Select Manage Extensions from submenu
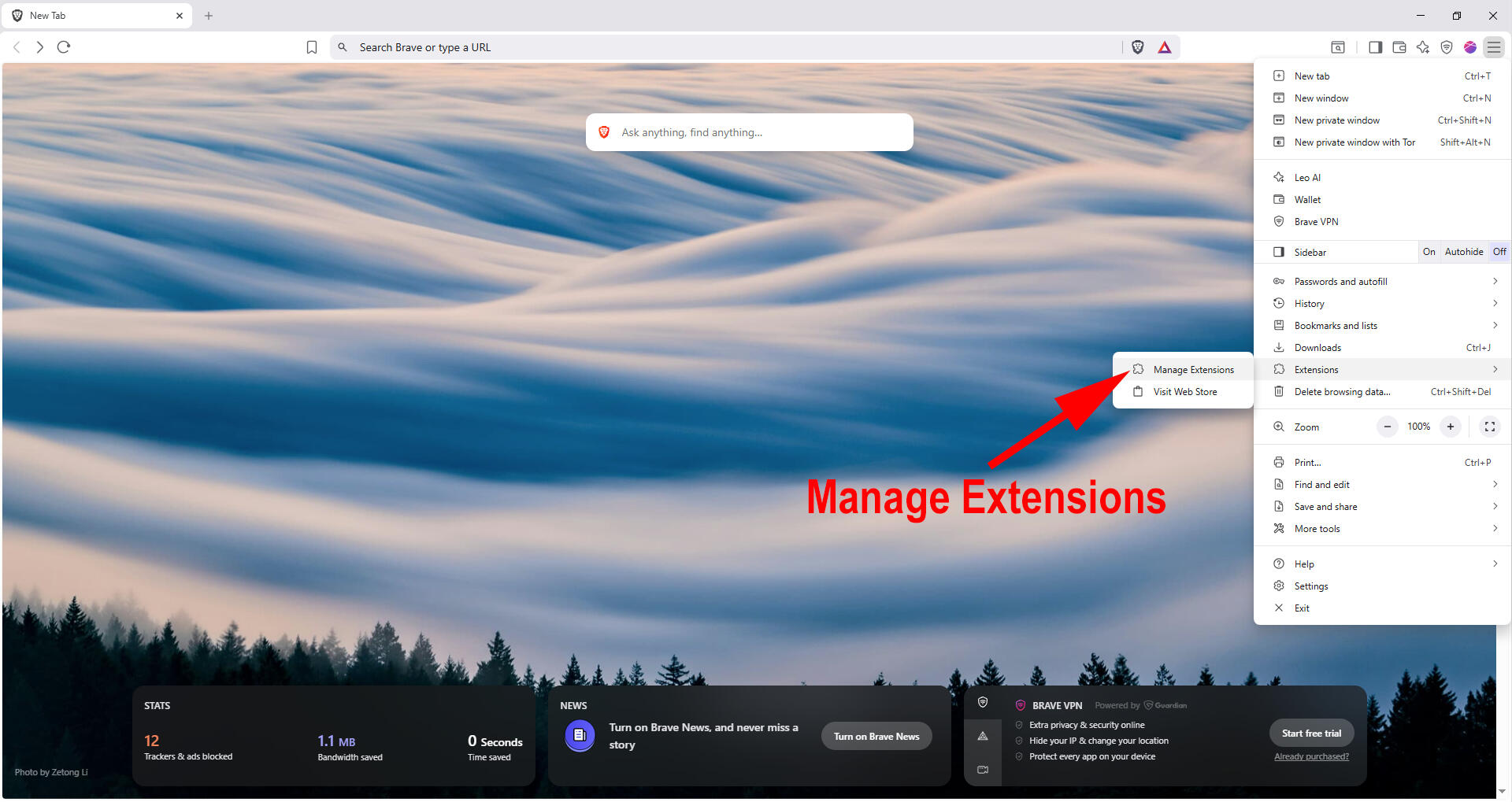Viewport: 1512px width, 802px height. pos(1192,370)
